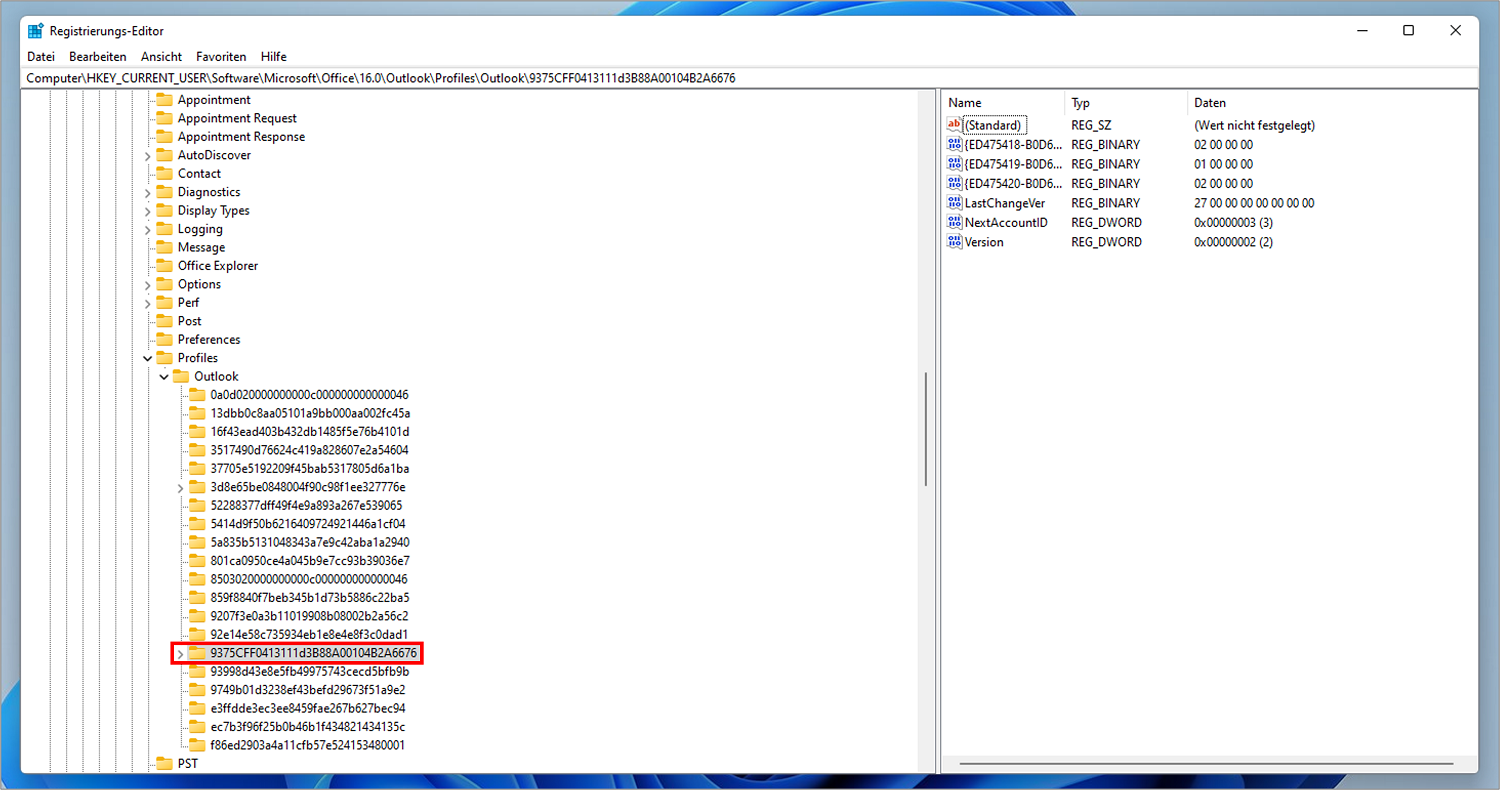Select the Office Explorer folder icon
Image resolution: width=1500 pixels, height=790 pixels.
coord(164,266)
